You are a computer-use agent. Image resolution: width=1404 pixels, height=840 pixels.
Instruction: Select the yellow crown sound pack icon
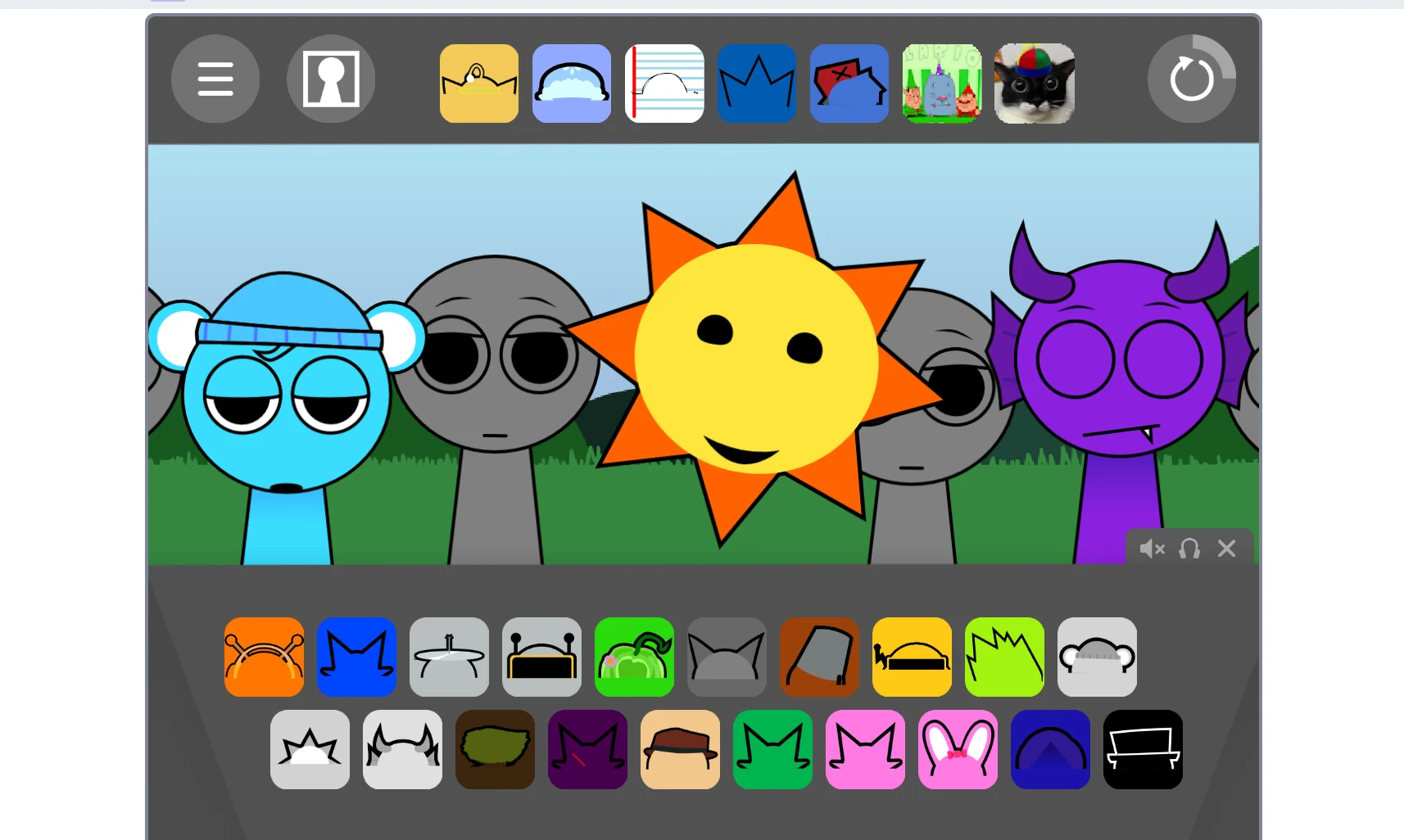[x=478, y=83]
